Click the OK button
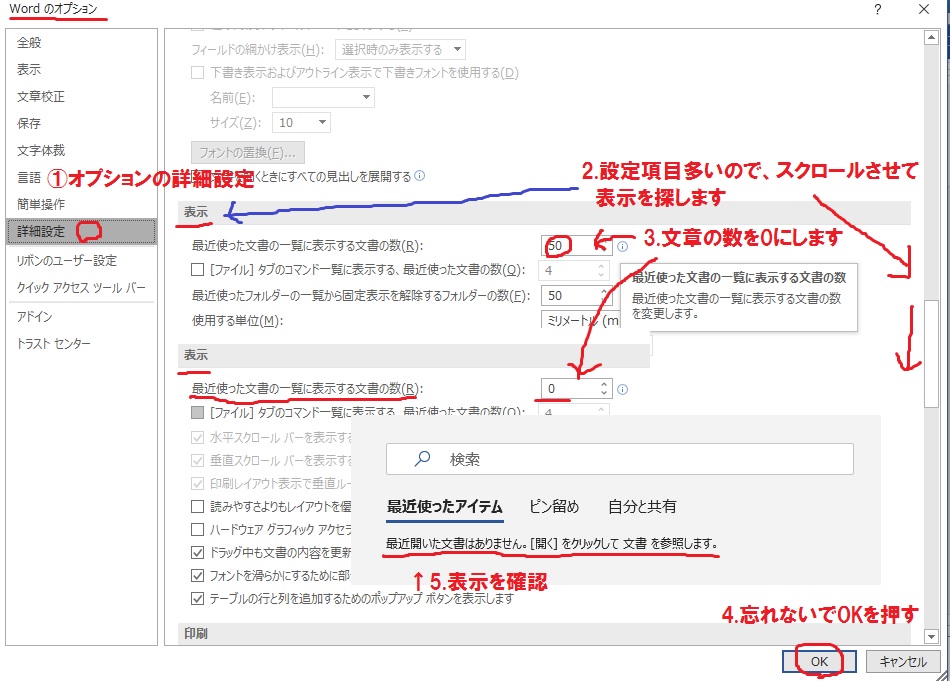 tap(819, 662)
